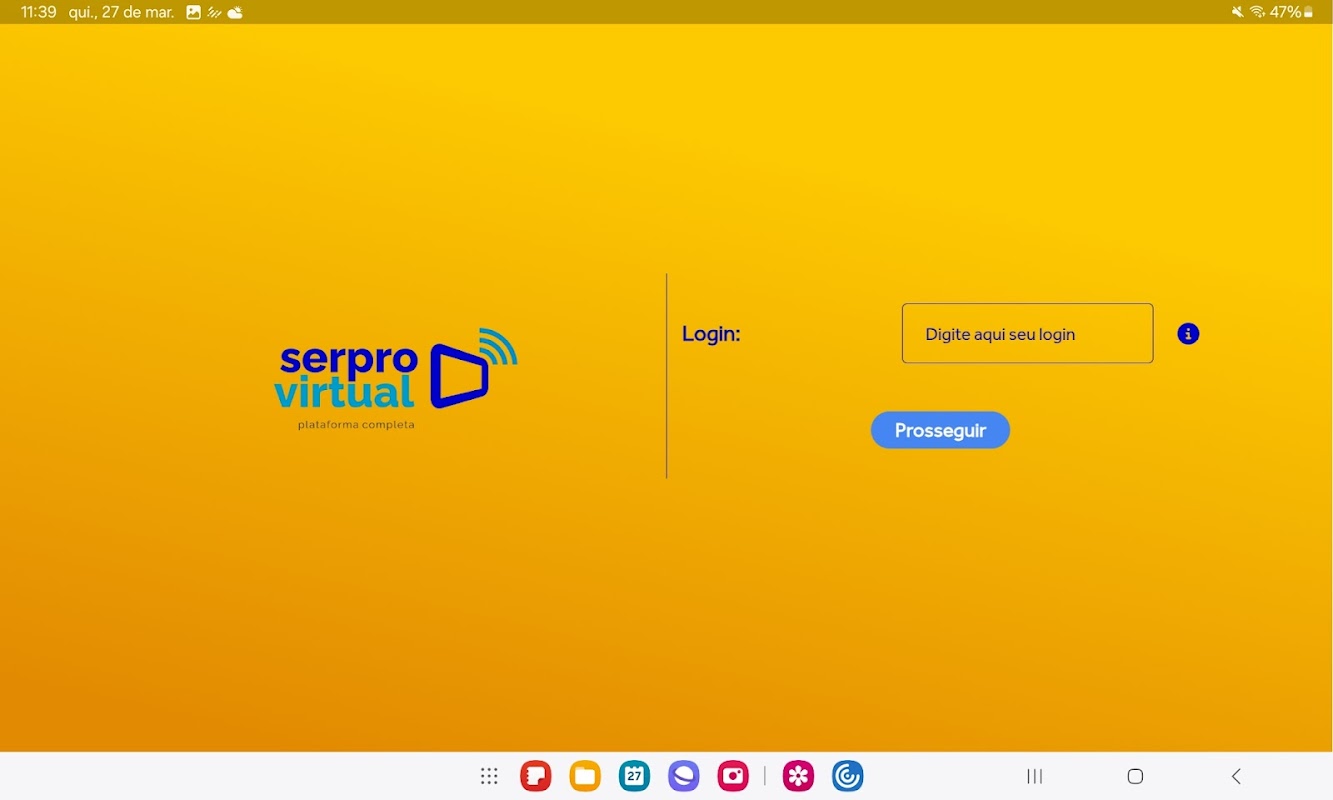1333x800 pixels.
Task: Tap the home navigation button
Action: [x=1135, y=776]
